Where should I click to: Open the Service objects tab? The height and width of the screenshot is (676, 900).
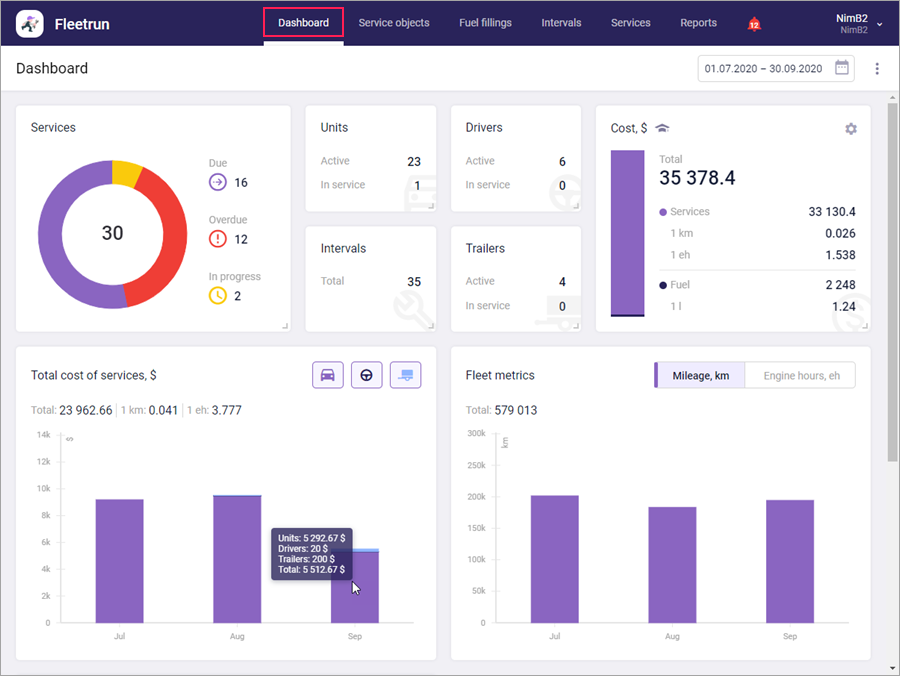coord(394,23)
